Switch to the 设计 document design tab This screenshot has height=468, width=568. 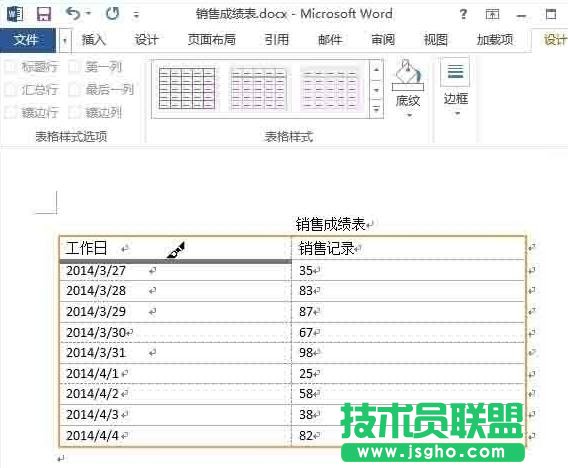click(147, 39)
